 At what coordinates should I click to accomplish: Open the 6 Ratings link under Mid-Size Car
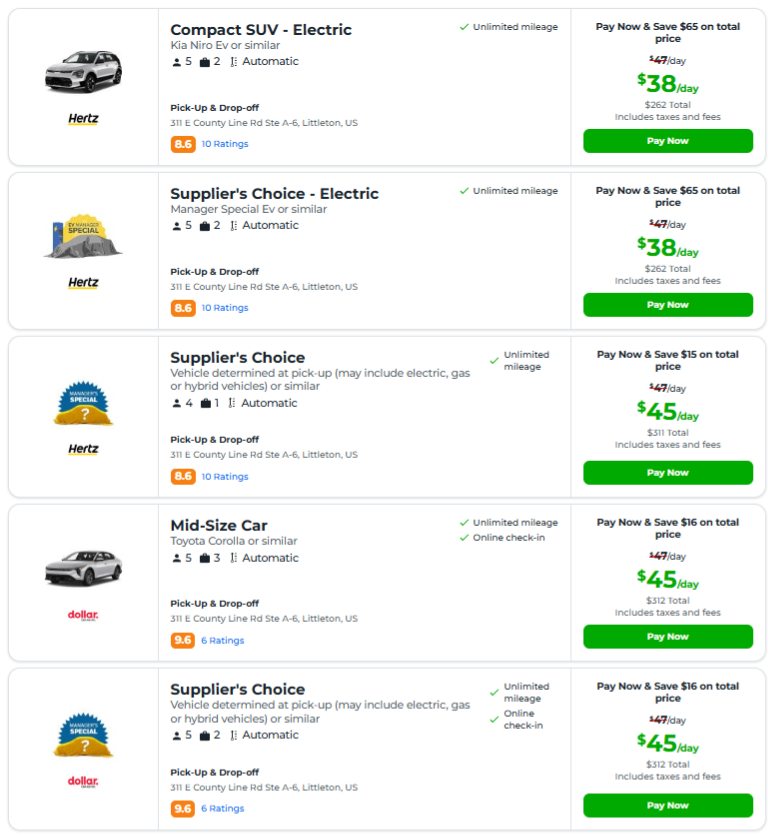(222, 639)
